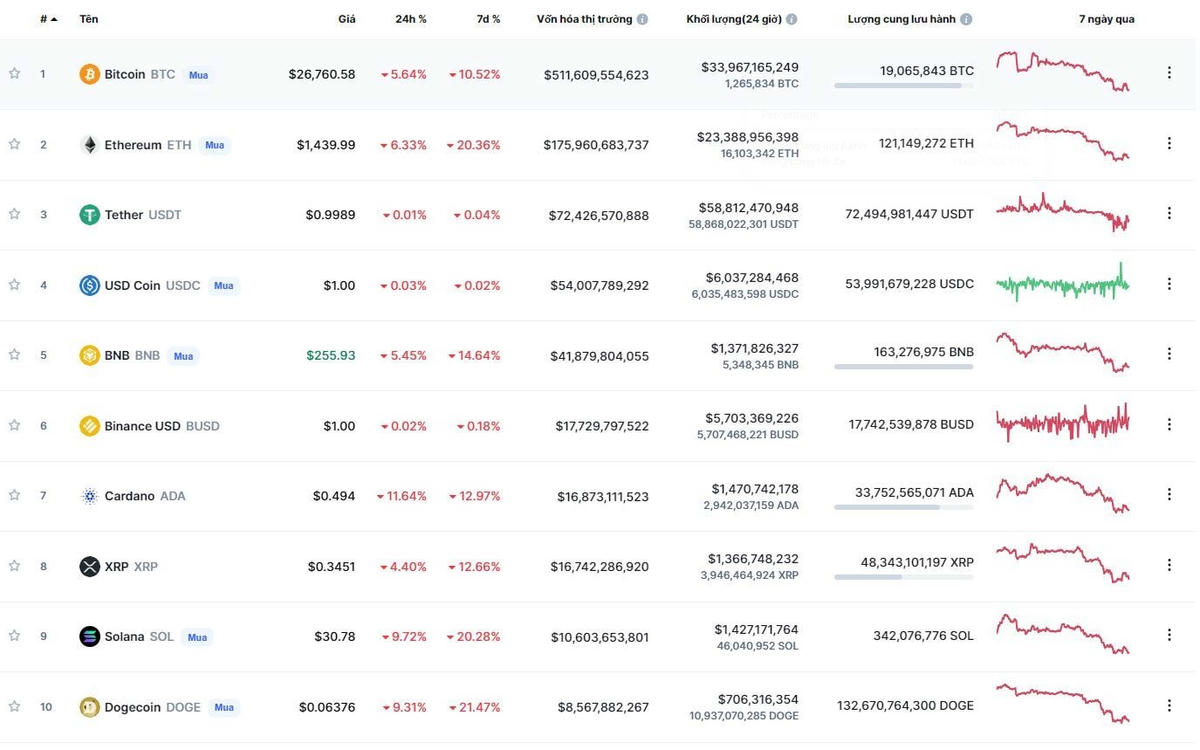This screenshot has width=1200, height=750.
Task: Open the three-dot menu for Ethereum row
Action: (1169, 143)
